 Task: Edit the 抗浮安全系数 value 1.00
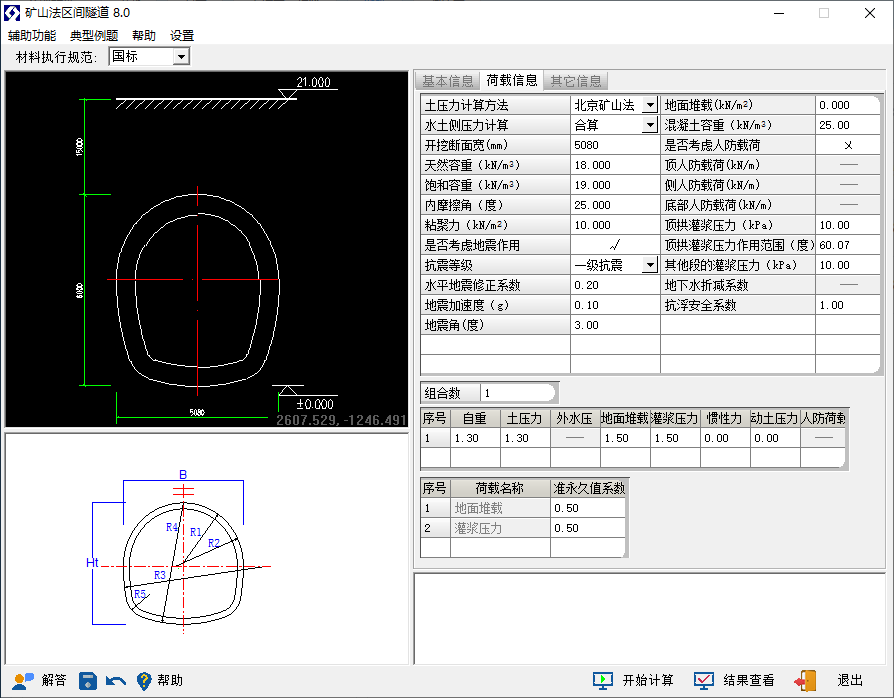coord(848,305)
